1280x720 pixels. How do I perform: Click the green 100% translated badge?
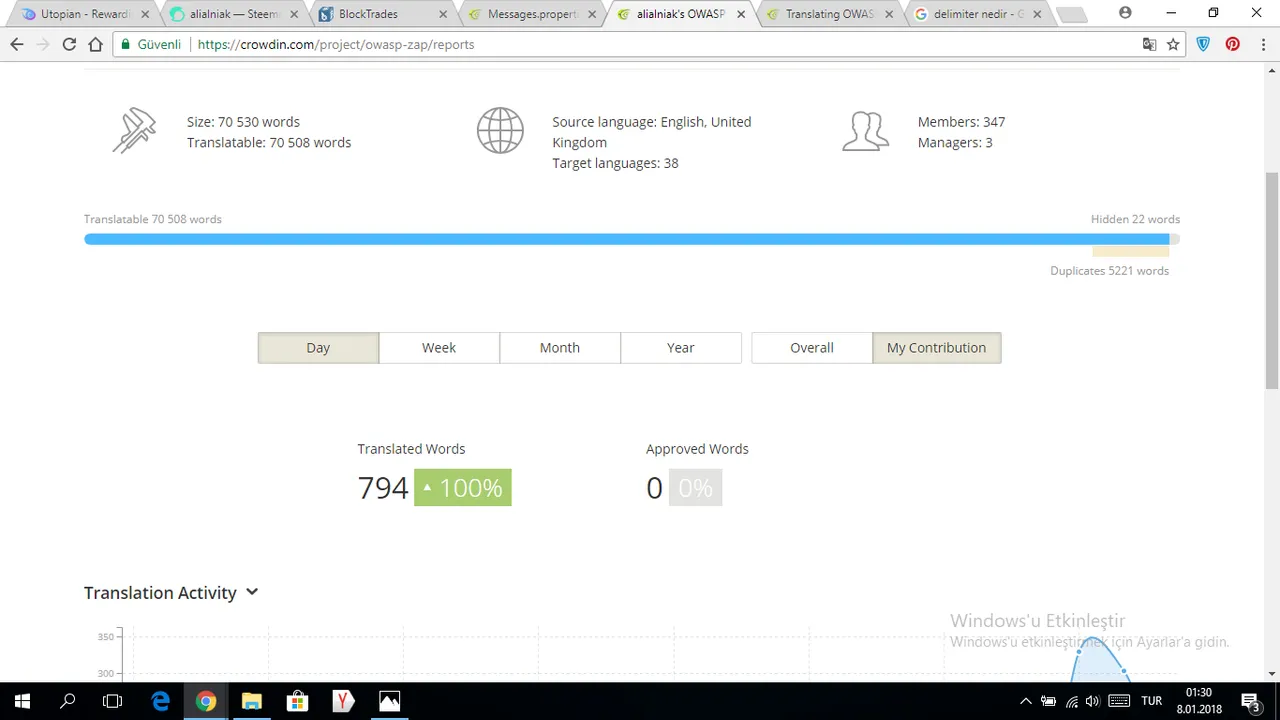pos(462,487)
